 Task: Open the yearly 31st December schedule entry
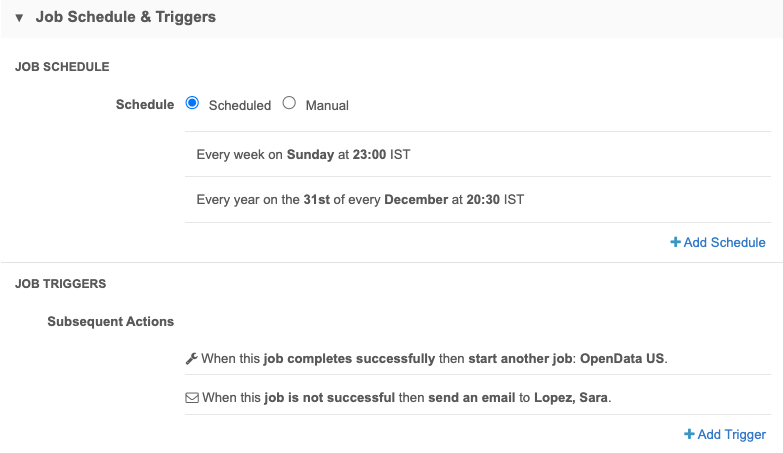(x=360, y=199)
